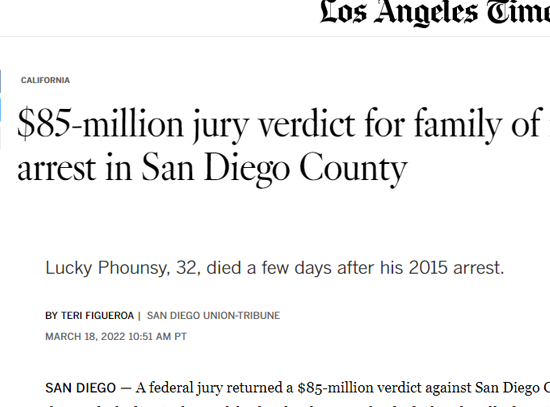Click the partially visible second article line
Image resolution: width=550 pixels, height=407 pixels.
click(x=297, y=405)
